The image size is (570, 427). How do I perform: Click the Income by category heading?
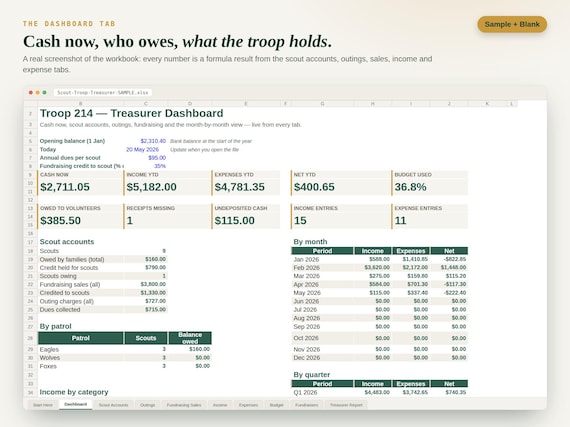point(74,392)
